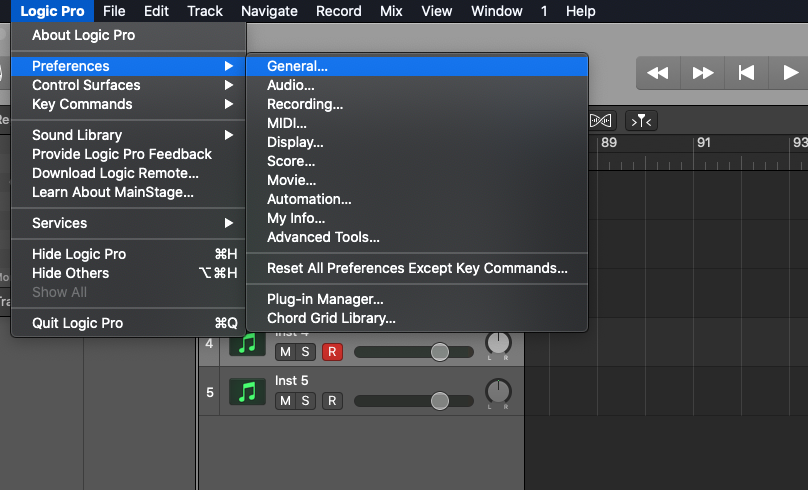Mute track 4 with M button
The height and width of the screenshot is (490, 808).
tap(285, 352)
